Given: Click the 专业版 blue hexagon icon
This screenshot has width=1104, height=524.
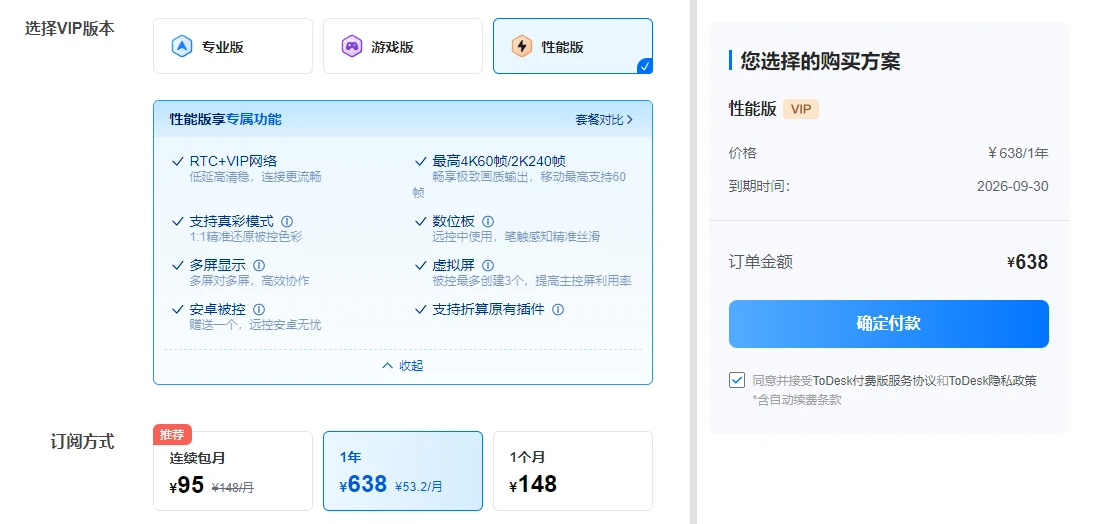Looking at the screenshot, I should click(182, 46).
